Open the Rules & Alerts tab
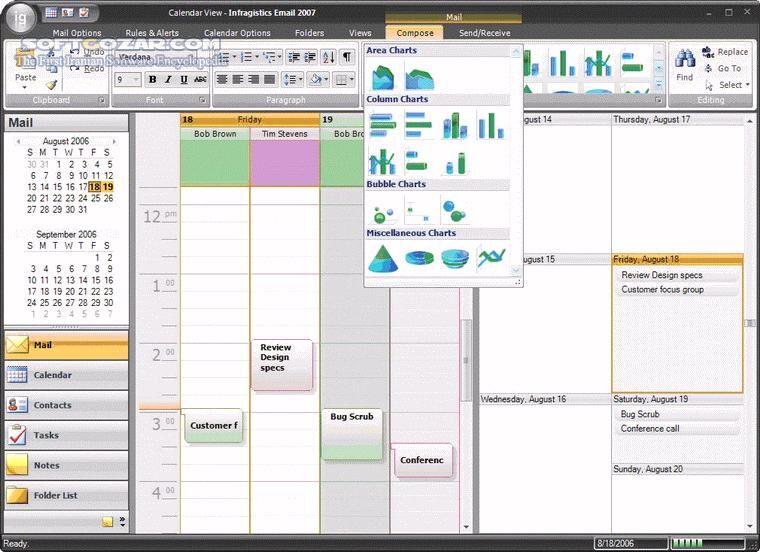This screenshot has height=552, width=760. click(x=152, y=33)
